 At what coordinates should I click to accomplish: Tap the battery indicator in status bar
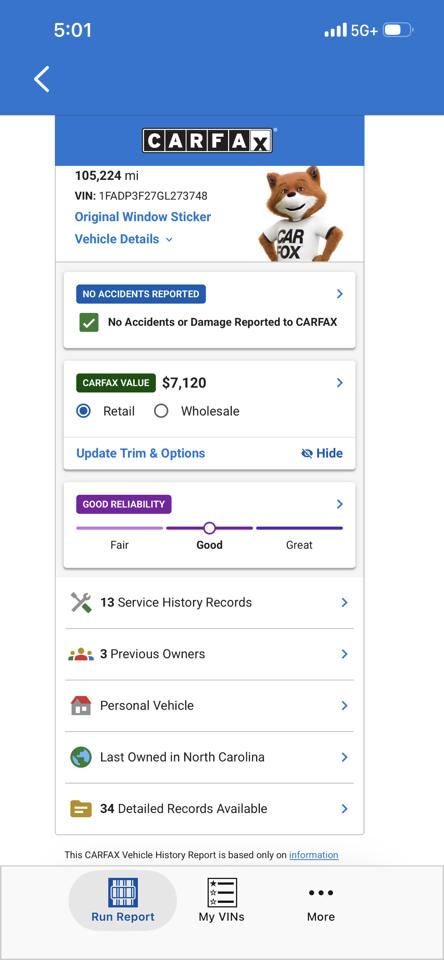pyautogui.click(x=398, y=29)
